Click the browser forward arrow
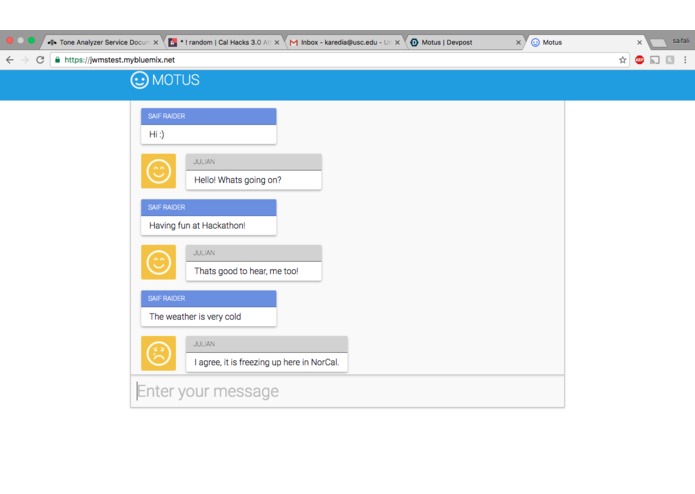The height and width of the screenshot is (494, 695). coord(25,60)
